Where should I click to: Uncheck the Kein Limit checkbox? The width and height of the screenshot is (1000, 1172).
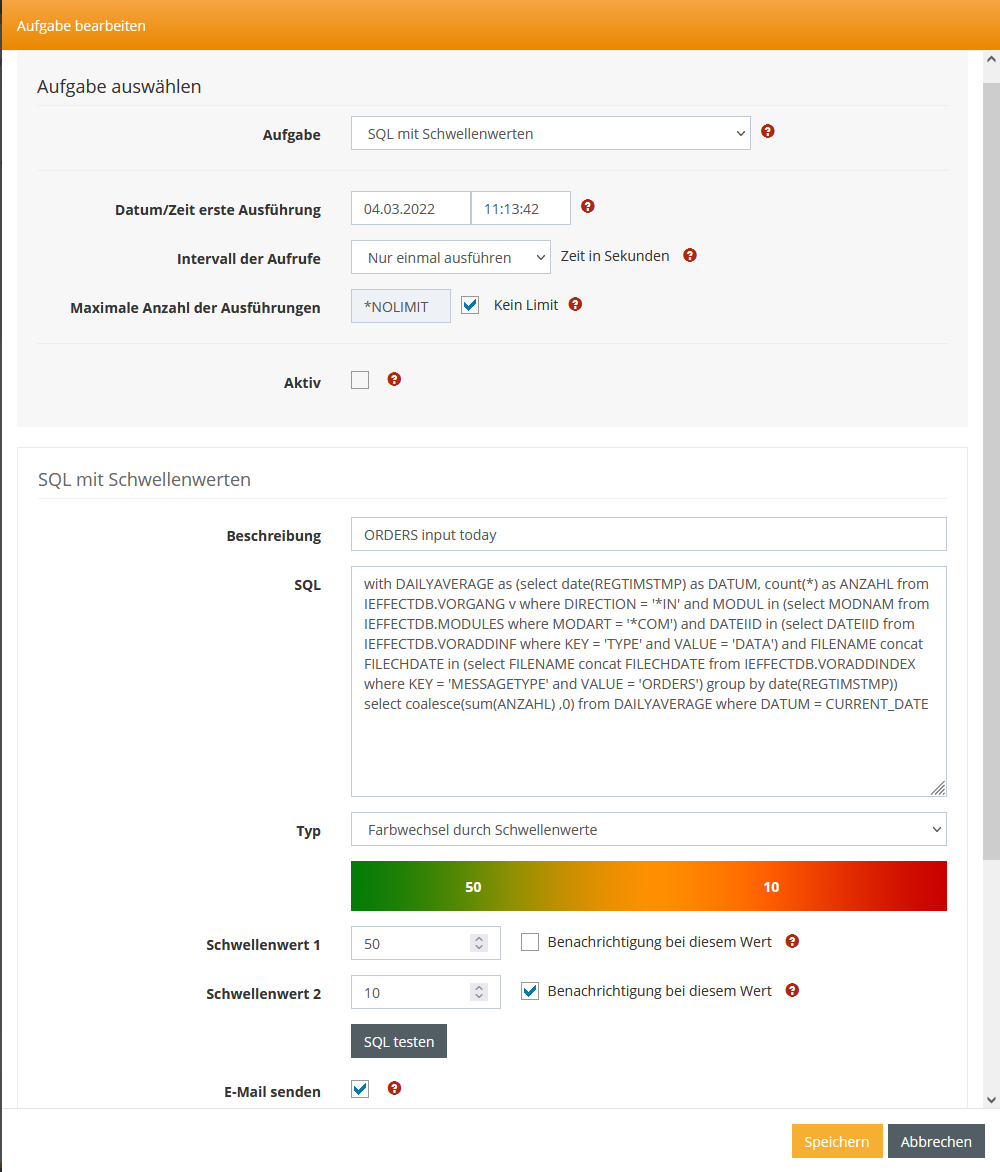click(x=470, y=305)
